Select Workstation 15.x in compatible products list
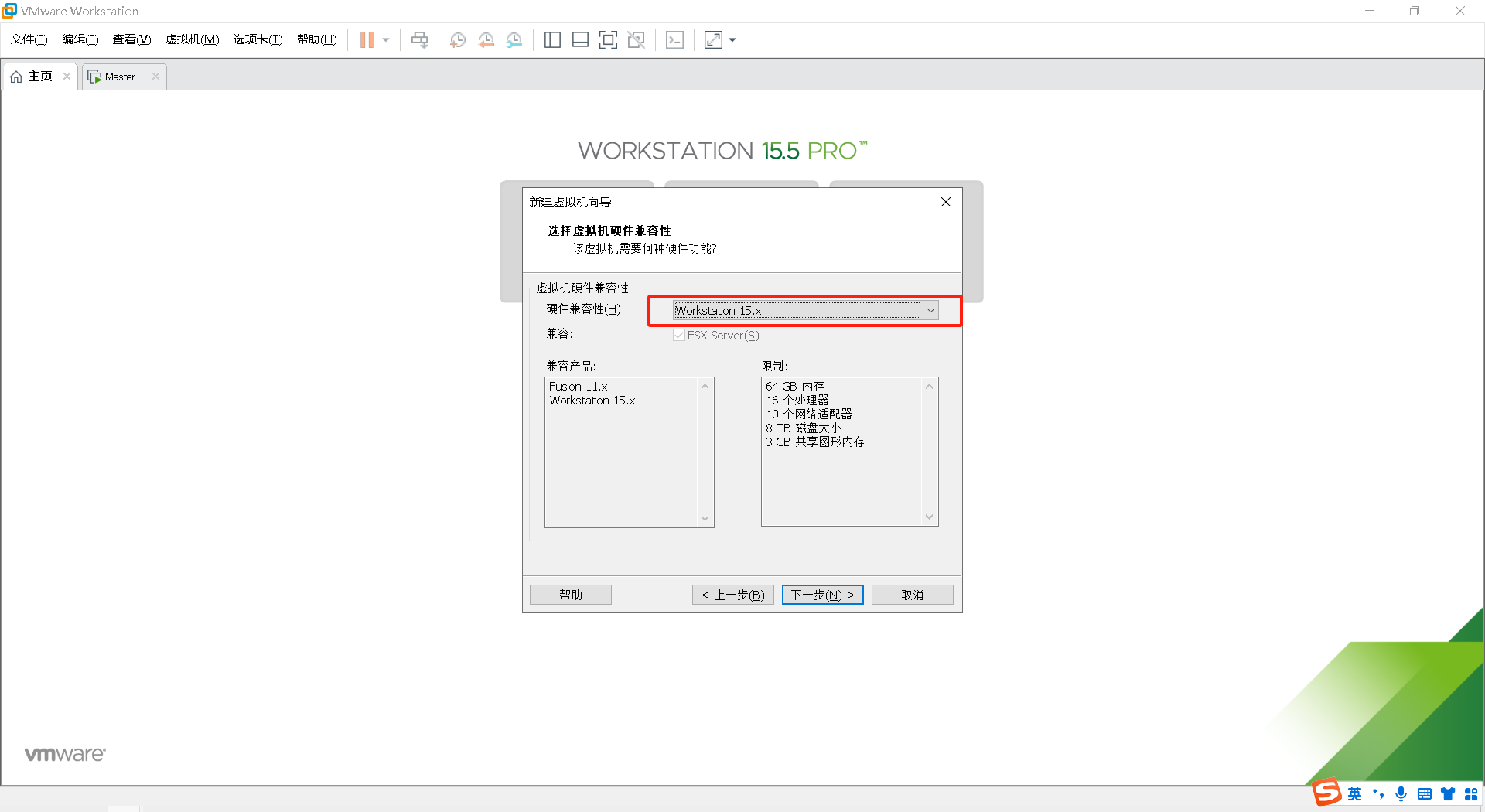 pos(592,401)
